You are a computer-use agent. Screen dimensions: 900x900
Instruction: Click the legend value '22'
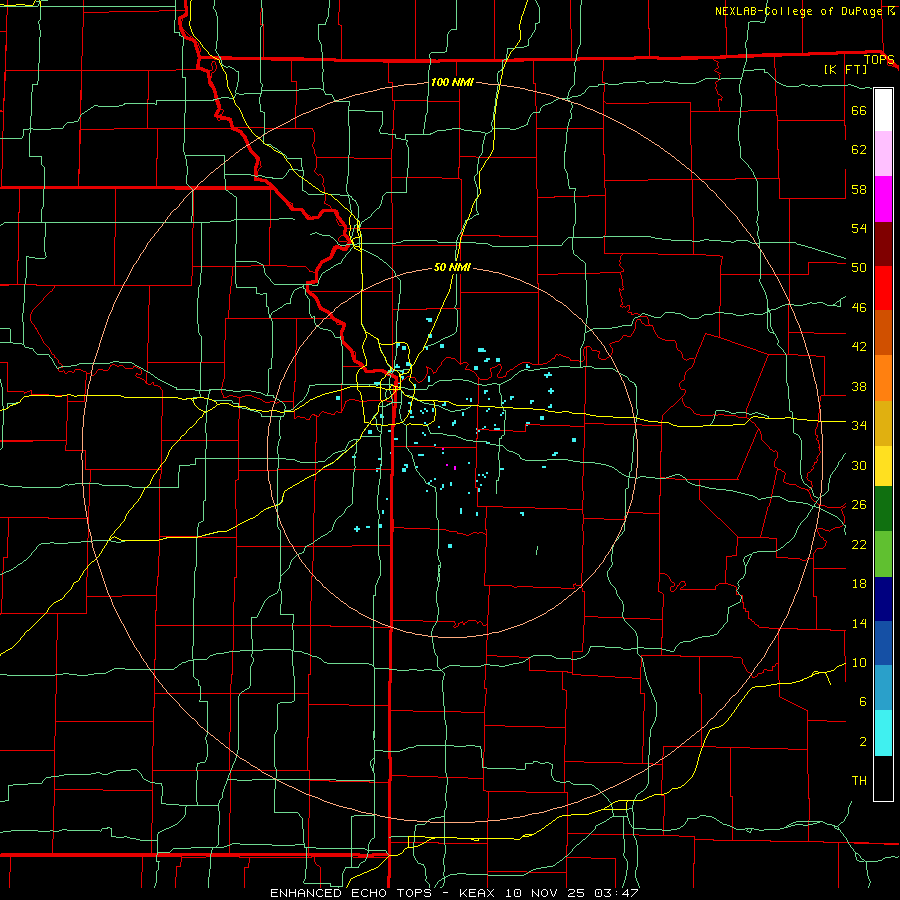pos(859,544)
